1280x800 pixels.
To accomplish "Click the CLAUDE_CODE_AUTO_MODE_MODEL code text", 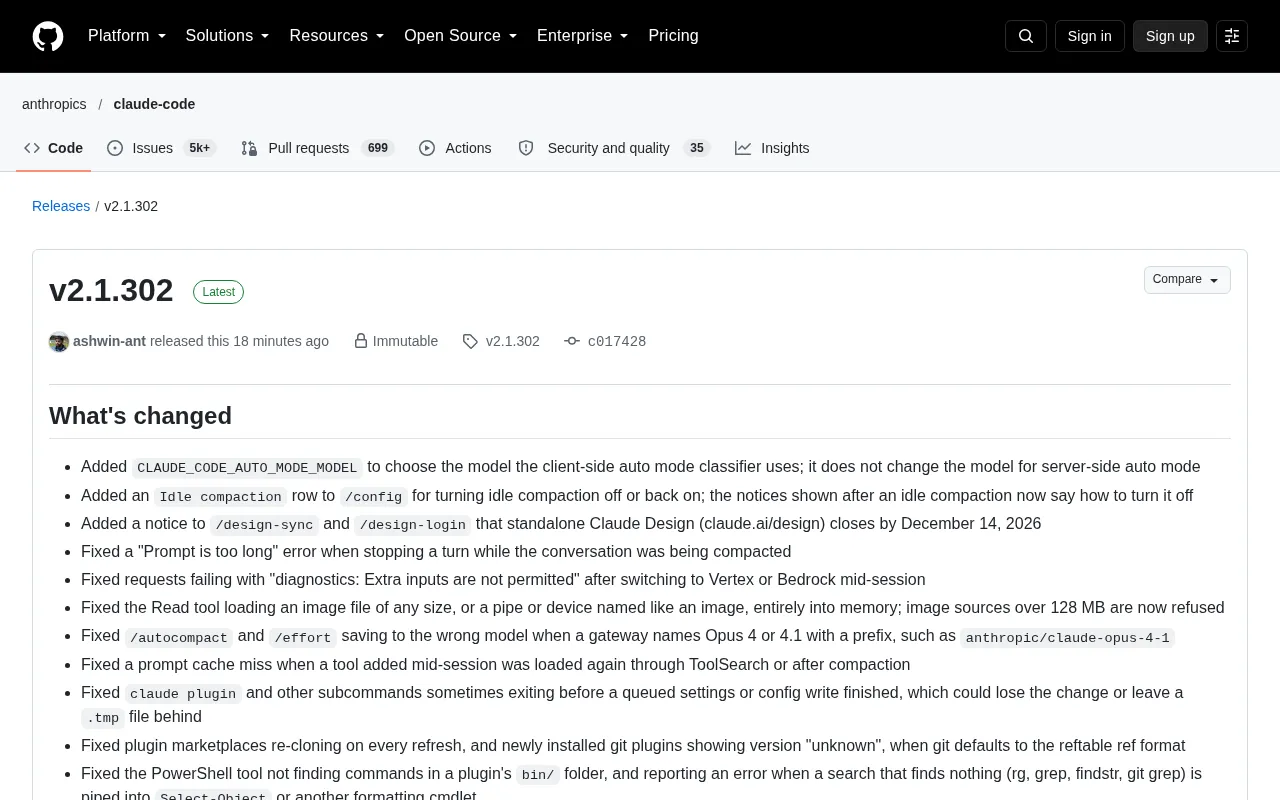I will click(247, 468).
